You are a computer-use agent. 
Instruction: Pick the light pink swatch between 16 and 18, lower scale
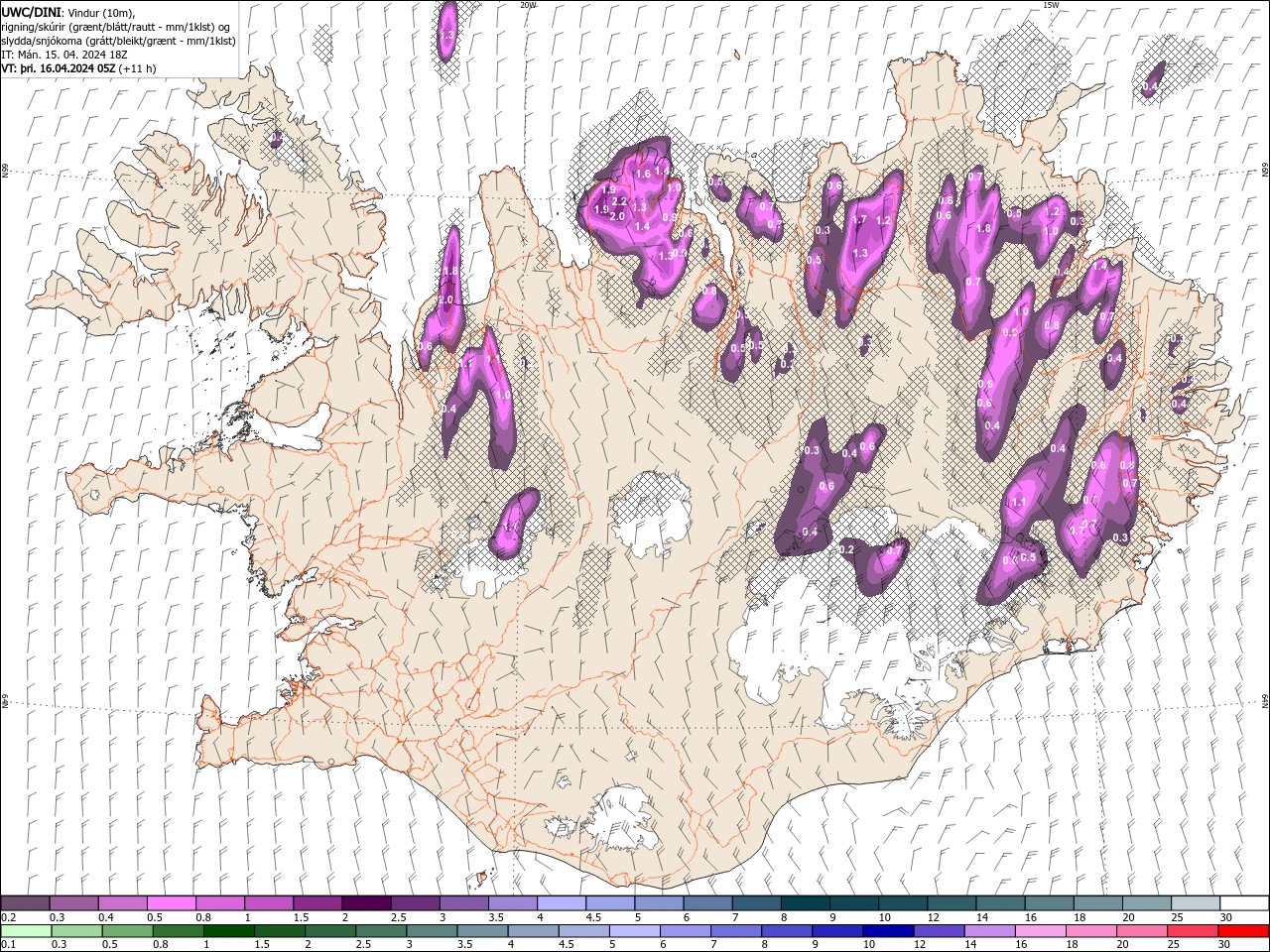pos(1039,931)
